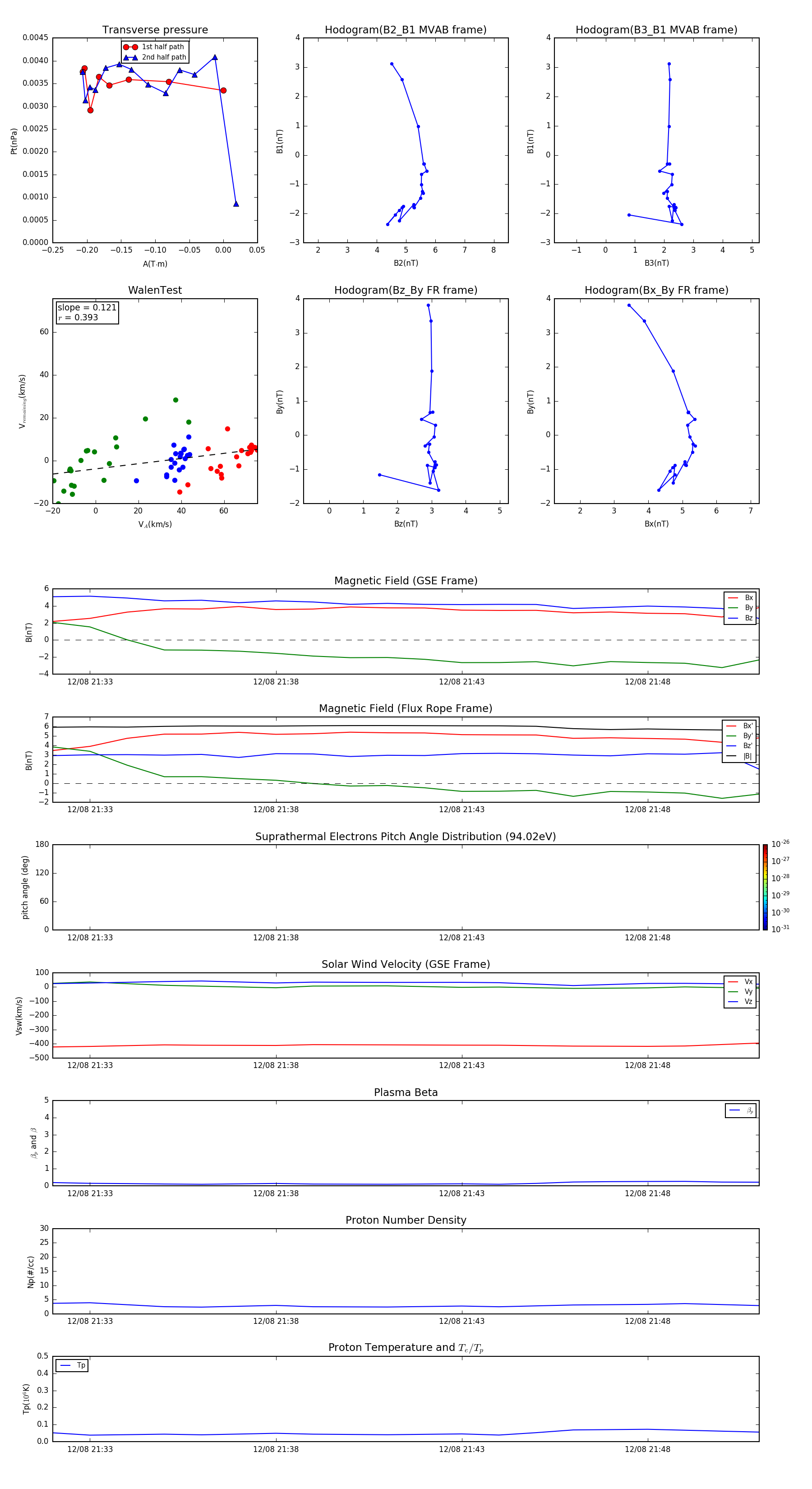The image size is (812, 1489).
Task: Click 'Hodogram(Bx_By FR frame)' title
Action: pos(656,290)
